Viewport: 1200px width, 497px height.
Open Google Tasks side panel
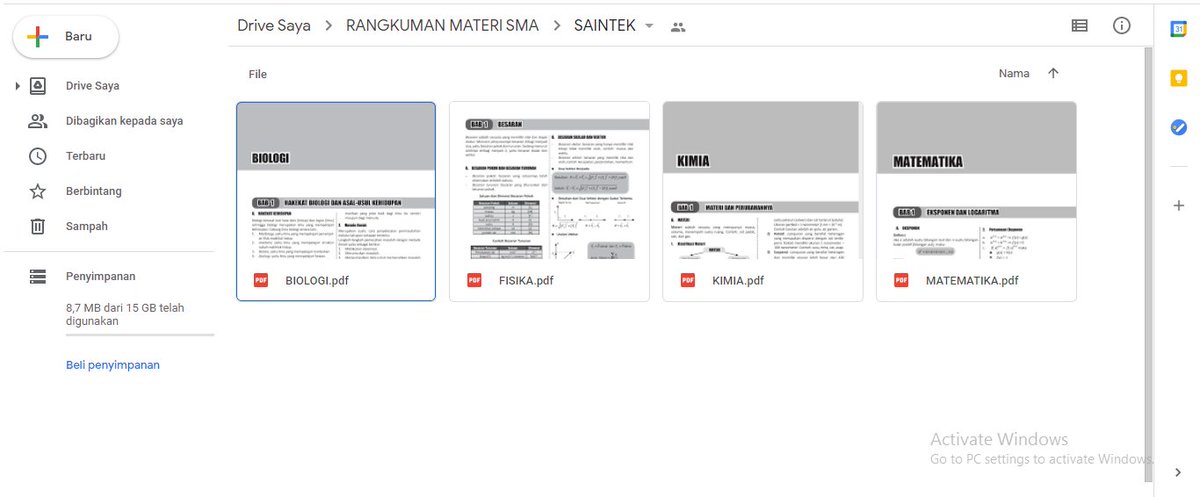[x=1178, y=127]
